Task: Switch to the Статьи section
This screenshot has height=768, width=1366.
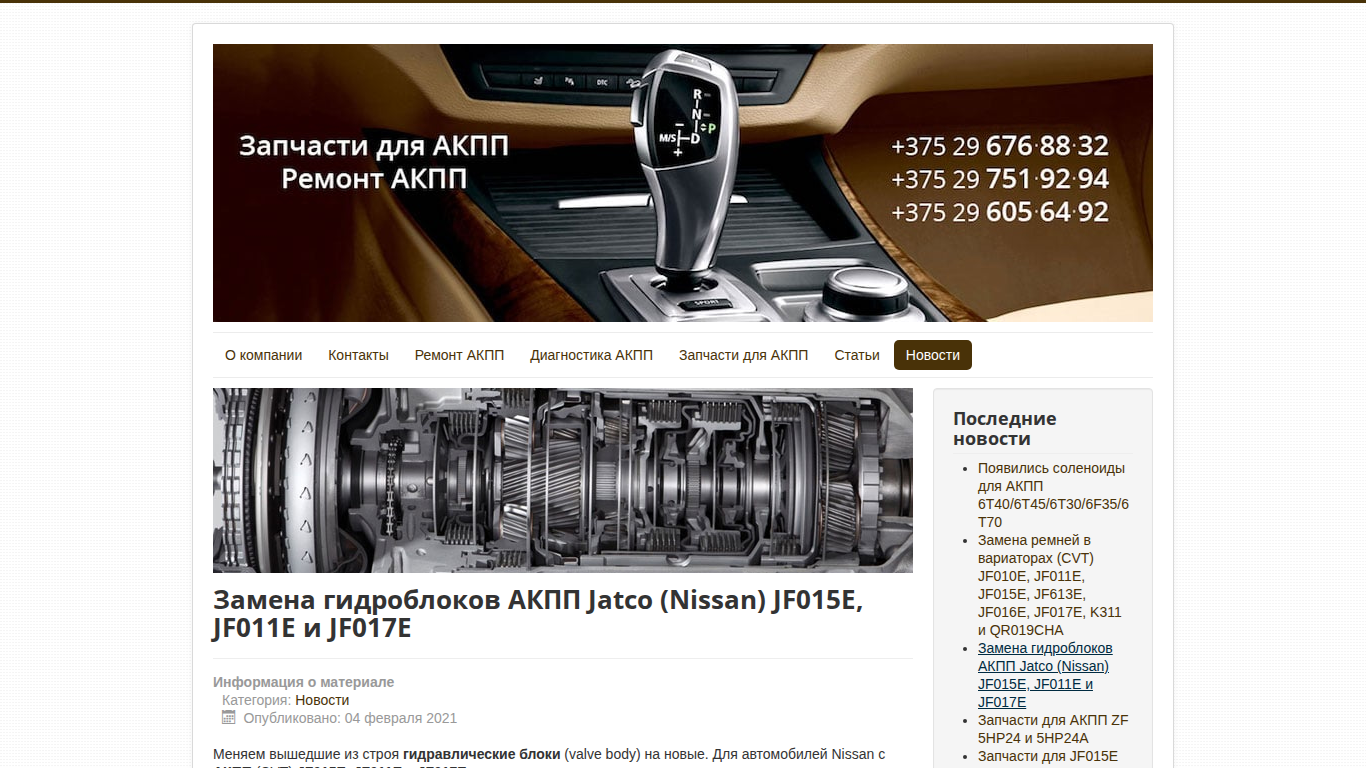Action: [x=857, y=355]
